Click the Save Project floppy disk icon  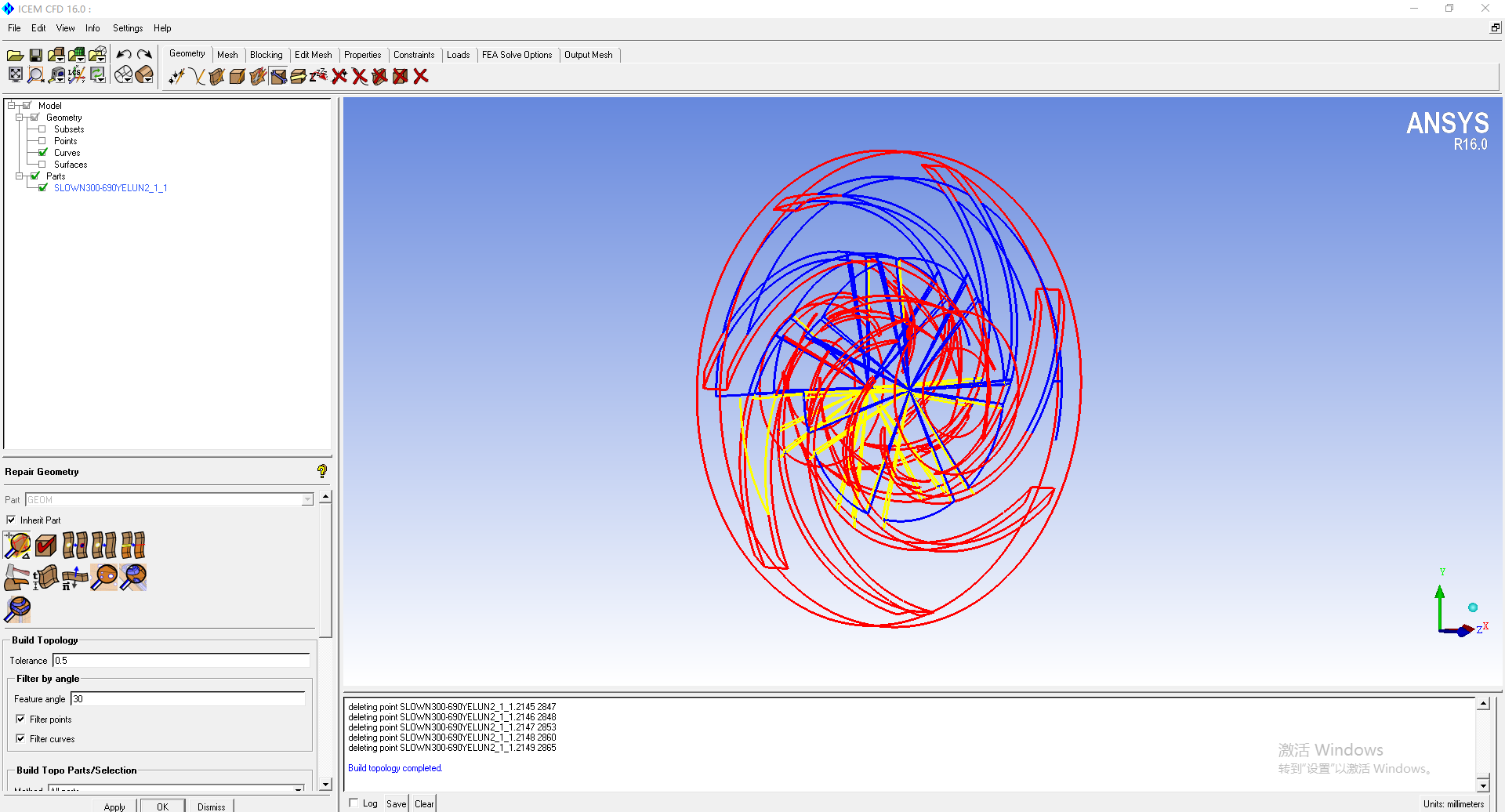(x=35, y=55)
